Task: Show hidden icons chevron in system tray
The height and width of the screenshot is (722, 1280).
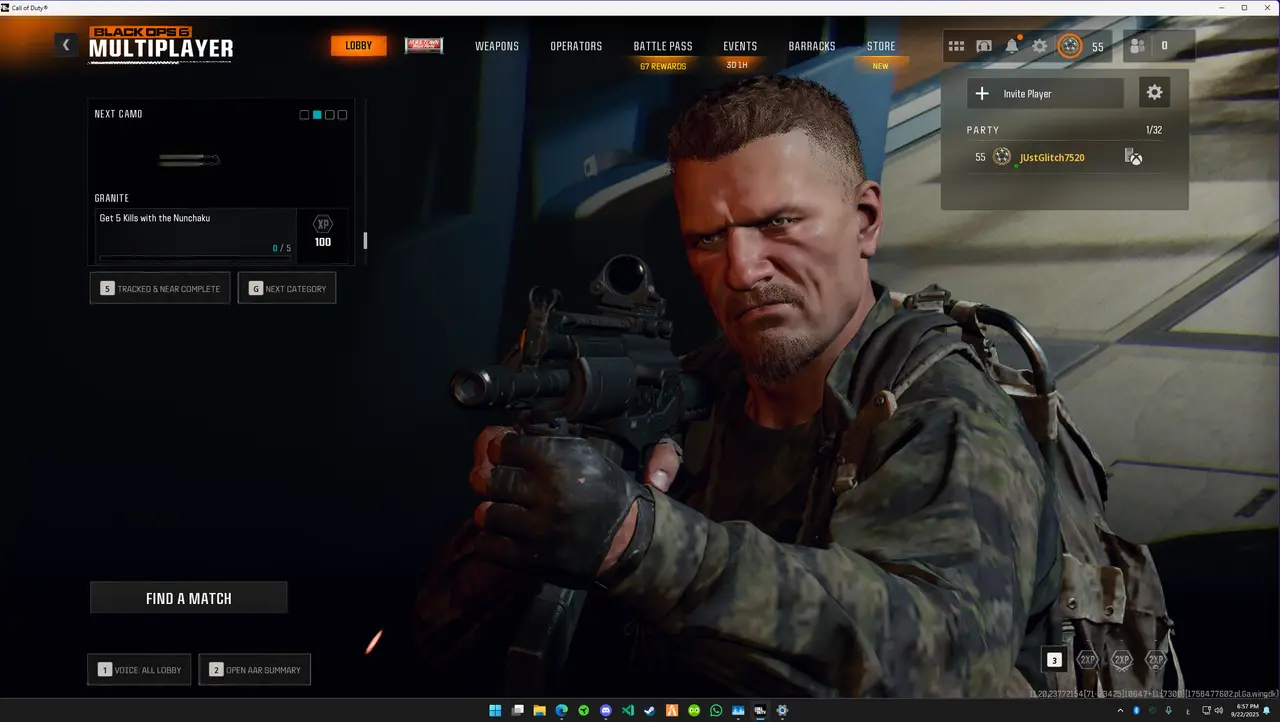Action: pos(1120,711)
